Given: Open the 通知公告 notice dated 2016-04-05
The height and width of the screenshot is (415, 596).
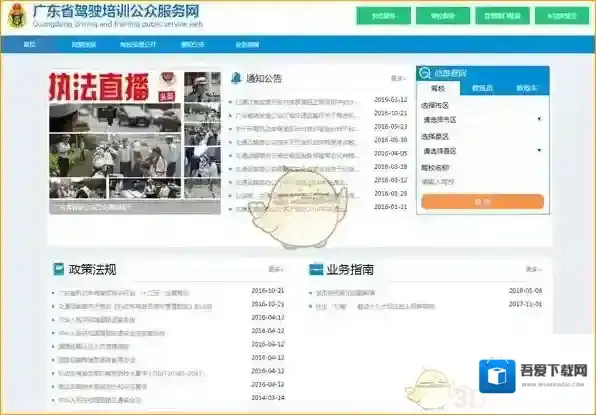Looking at the screenshot, I should (297, 155).
